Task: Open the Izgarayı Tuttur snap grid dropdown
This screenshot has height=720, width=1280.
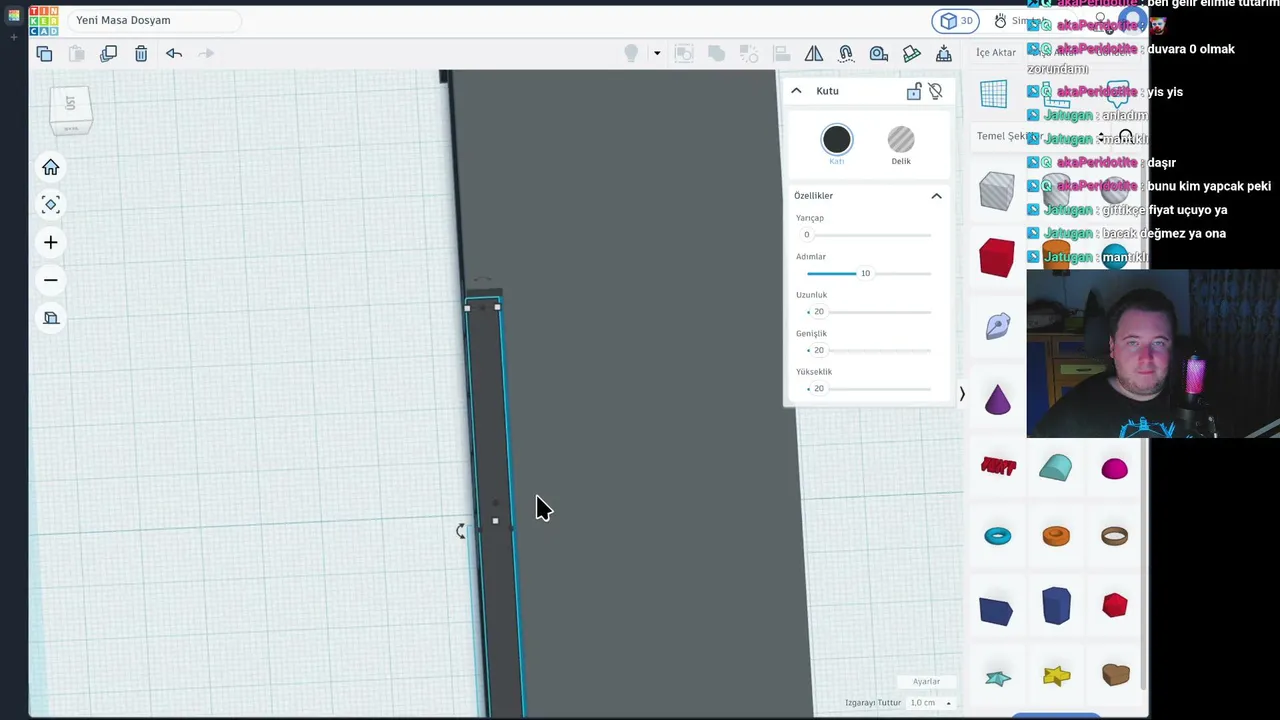Action: 930,703
